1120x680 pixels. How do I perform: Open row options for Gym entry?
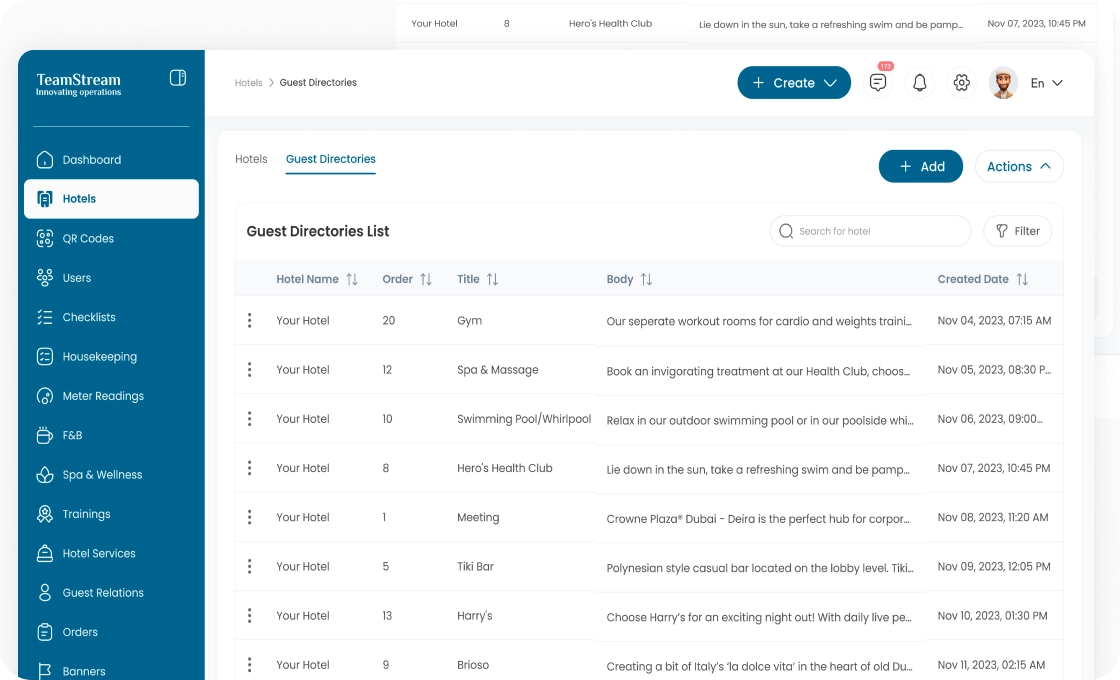(249, 321)
